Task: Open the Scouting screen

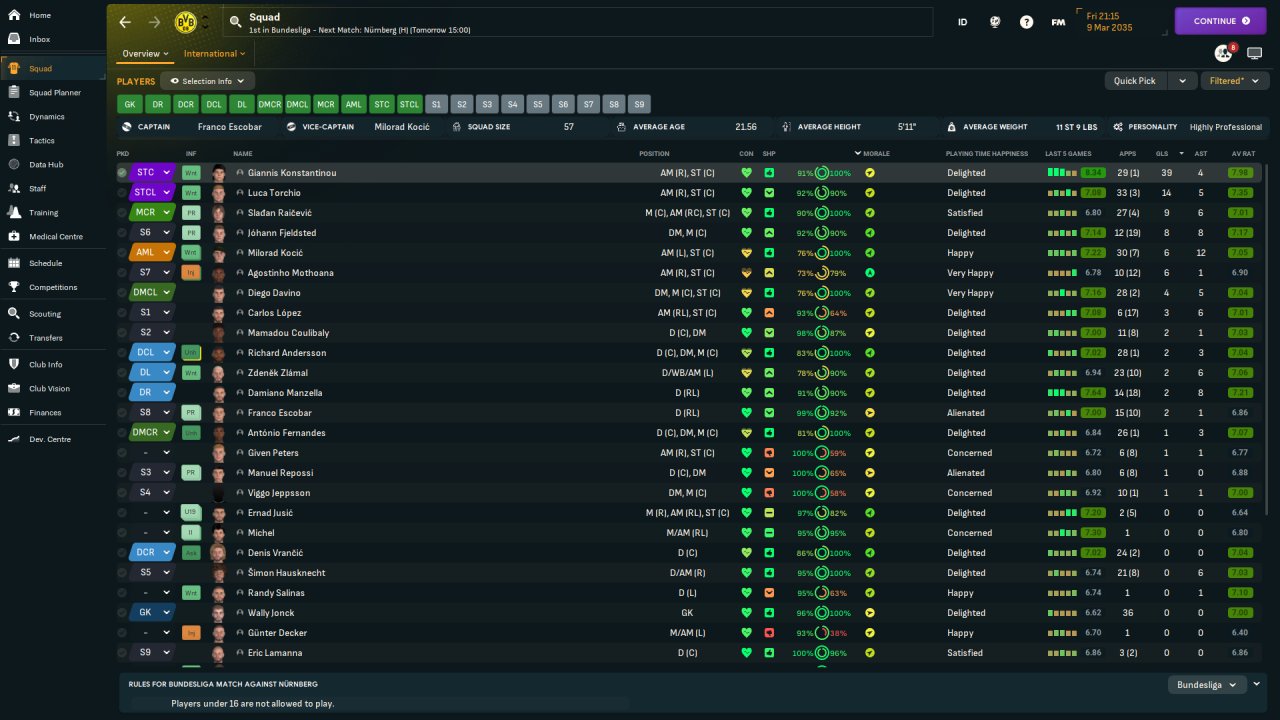Action: (x=44, y=314)
